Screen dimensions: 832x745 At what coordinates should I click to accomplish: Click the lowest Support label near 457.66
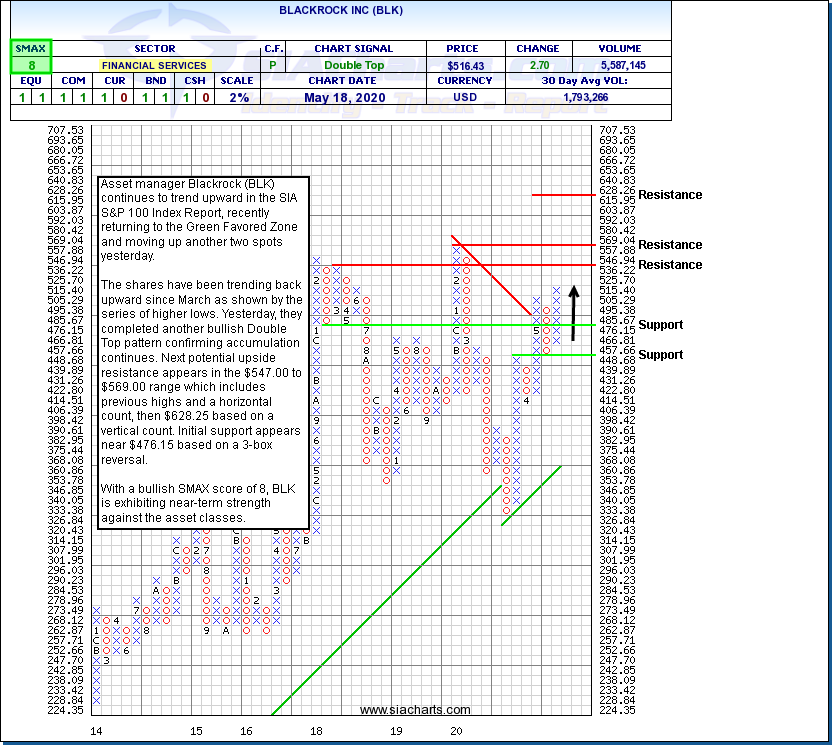coord(661,355)
